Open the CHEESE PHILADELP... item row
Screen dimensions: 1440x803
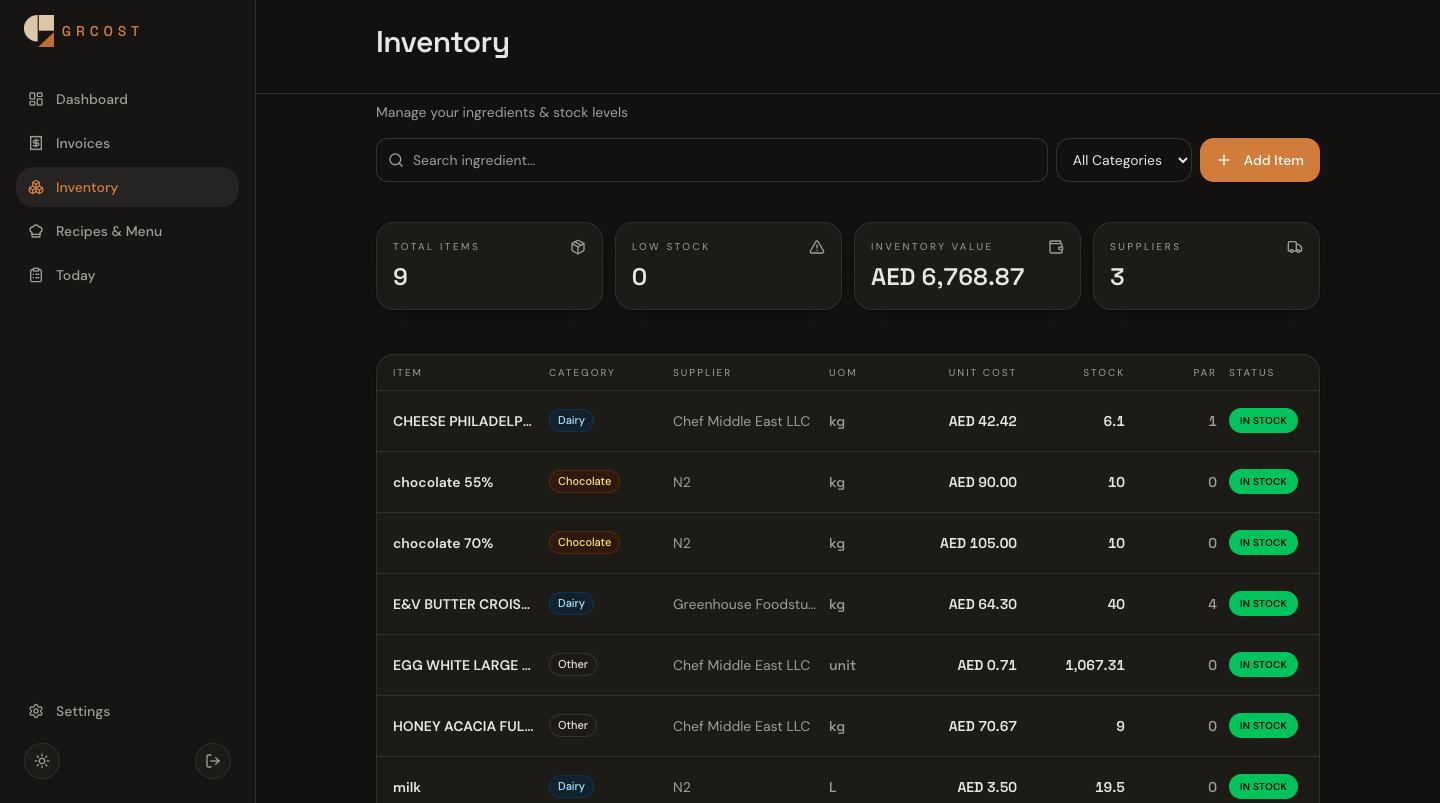click(848, 421)
